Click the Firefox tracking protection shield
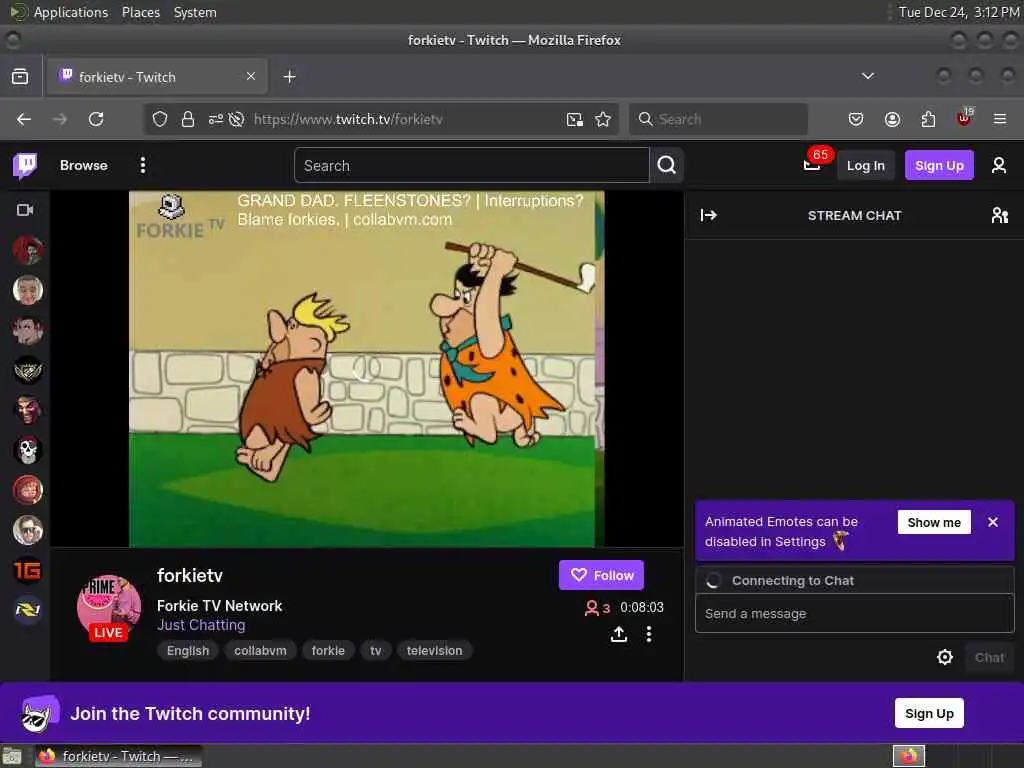The image size is (1024, 768). pyautogui.click(x=160, y=119)
